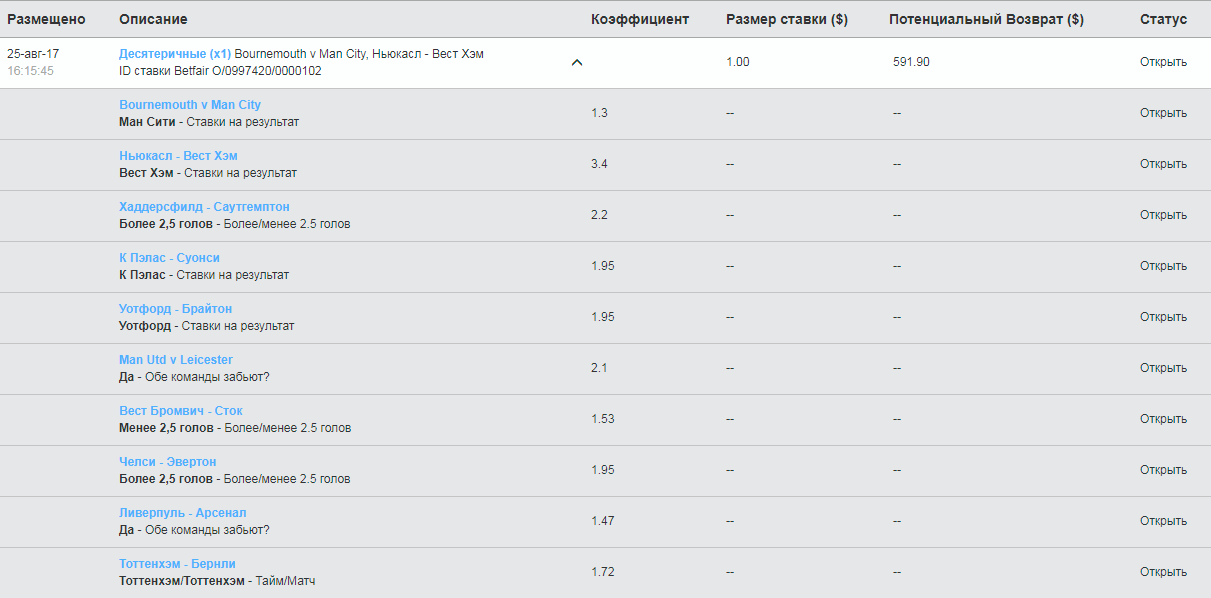Screen dimensions: 1211x598
Task: Open the Тоттенхэм - Бернли match link
Action: (177, 564)
